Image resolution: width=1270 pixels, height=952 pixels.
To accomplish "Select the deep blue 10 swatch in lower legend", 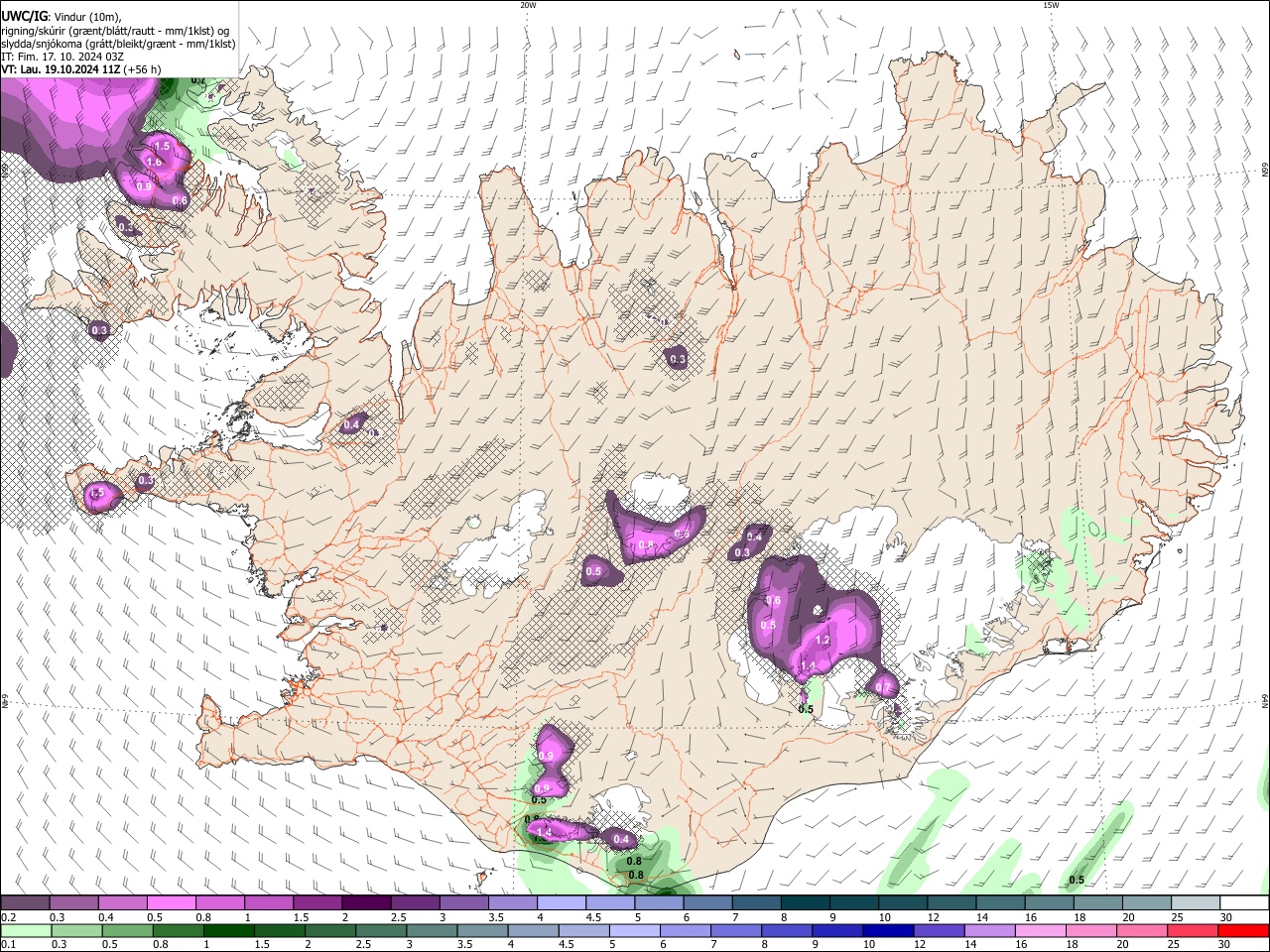I will pos(886,930).
